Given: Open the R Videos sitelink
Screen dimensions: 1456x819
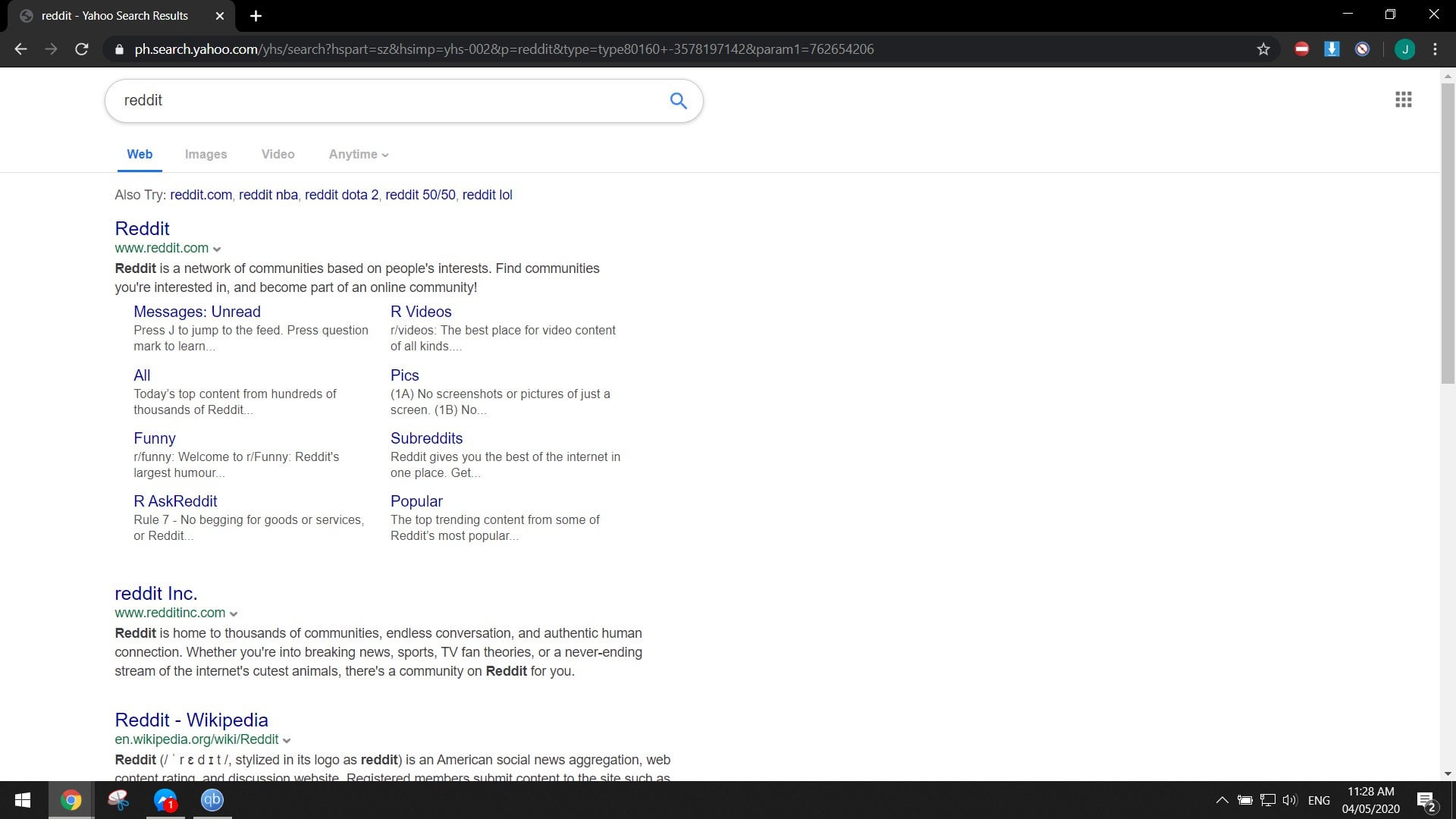Looking at the screenshot, I should click(x=421, y=312).
